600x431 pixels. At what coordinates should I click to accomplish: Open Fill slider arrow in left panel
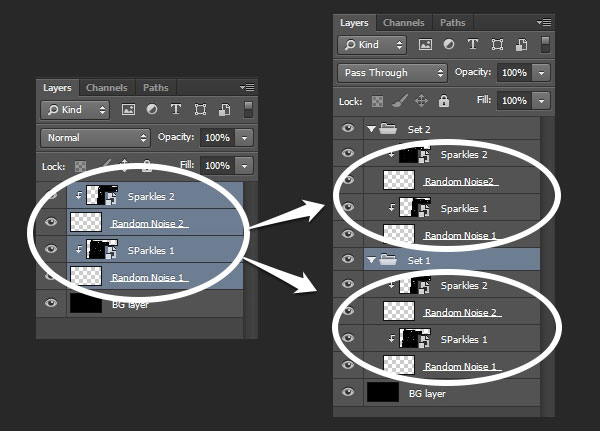click(x=244, y=166)
